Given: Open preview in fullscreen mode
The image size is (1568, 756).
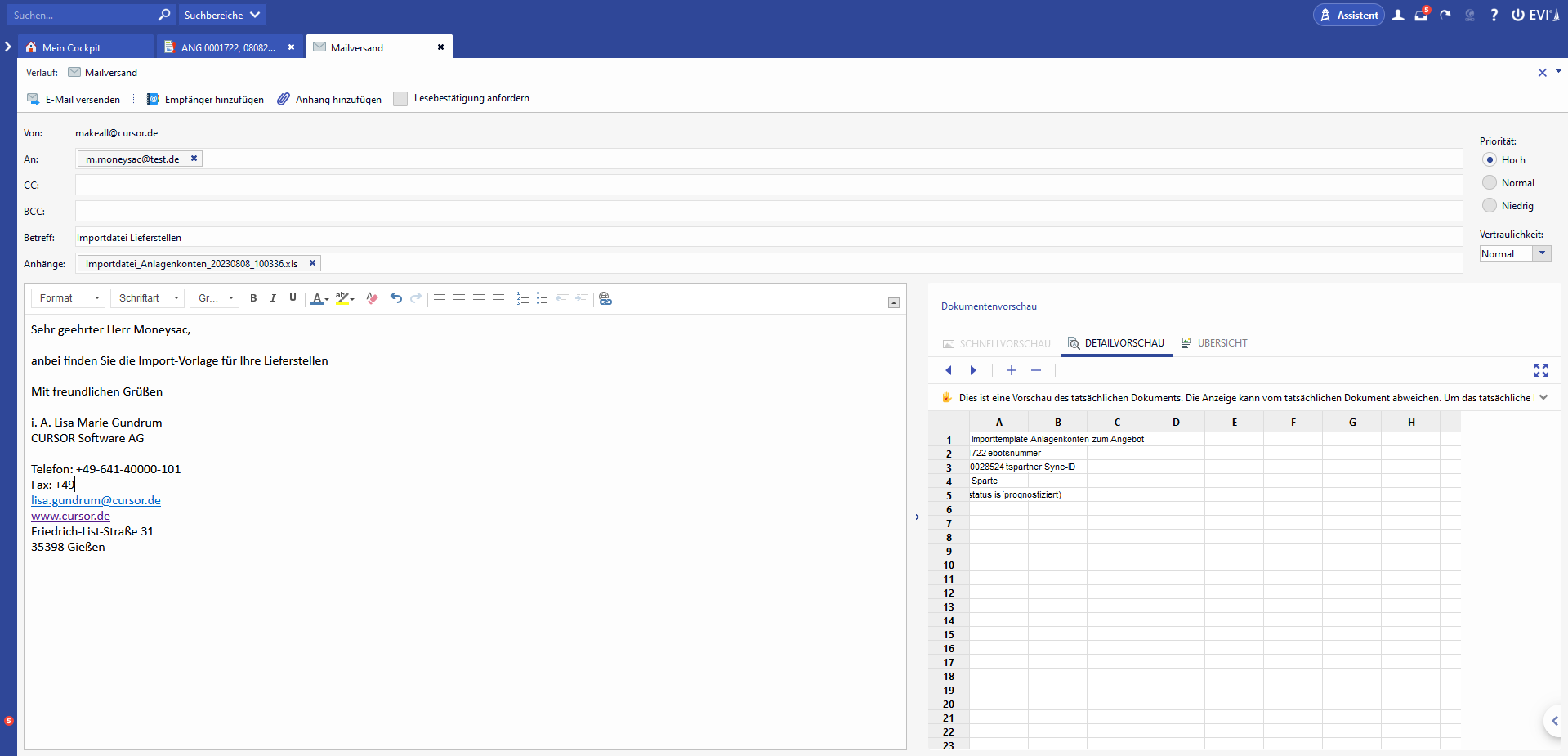Looking at the screenshot, I should tap(1541, 370).
